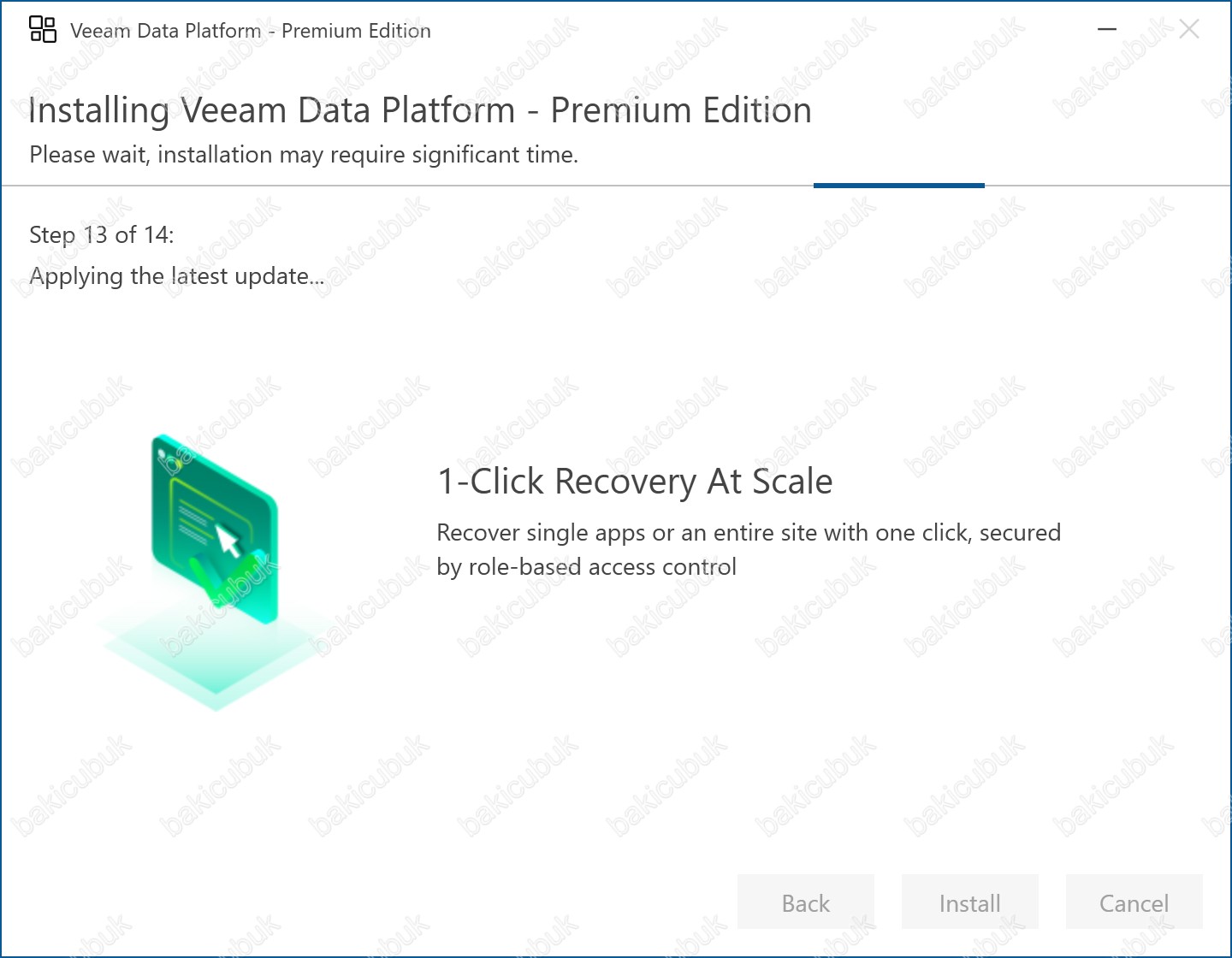
Task: Click the document outline inside the illustration
Action: [x=192, y=513]
